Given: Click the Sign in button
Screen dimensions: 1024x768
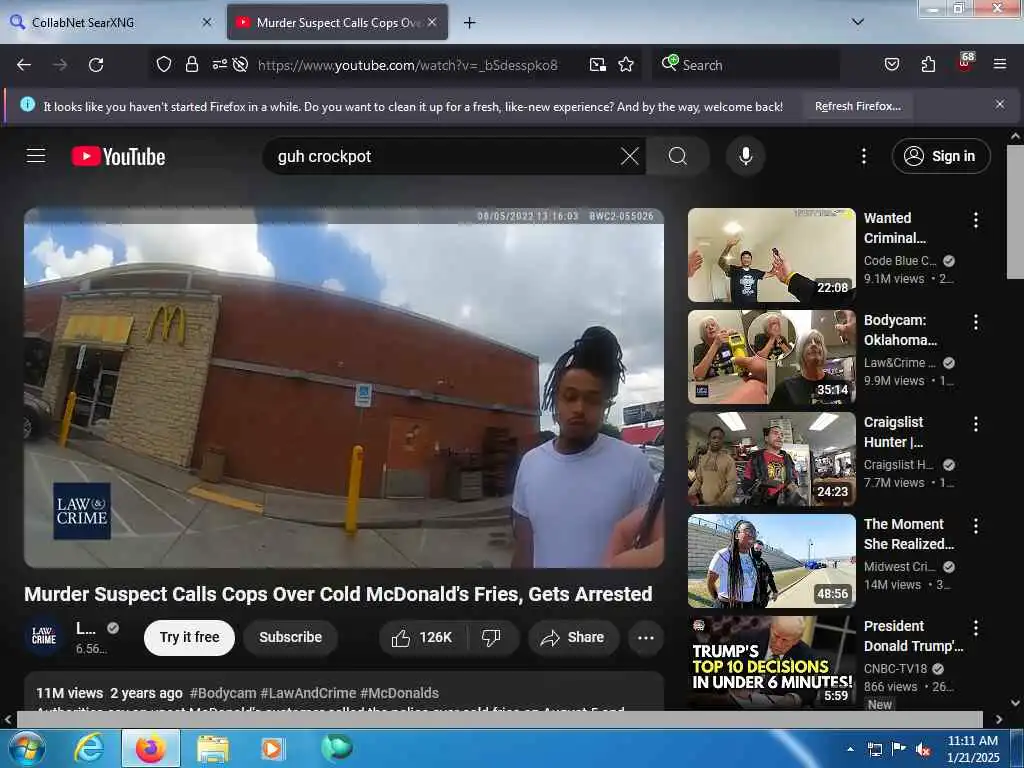Looking at the screenshot, I should [940, 156].
